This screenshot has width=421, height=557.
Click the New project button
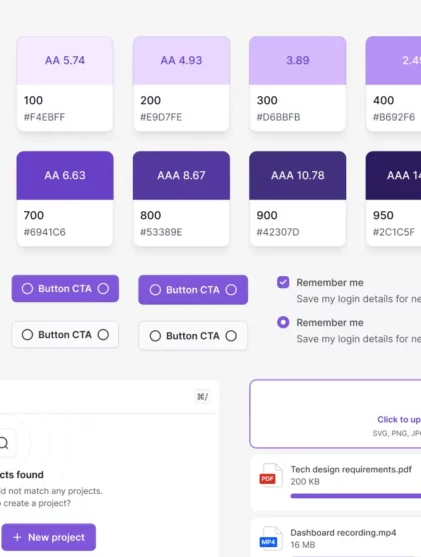click(49, 537)
